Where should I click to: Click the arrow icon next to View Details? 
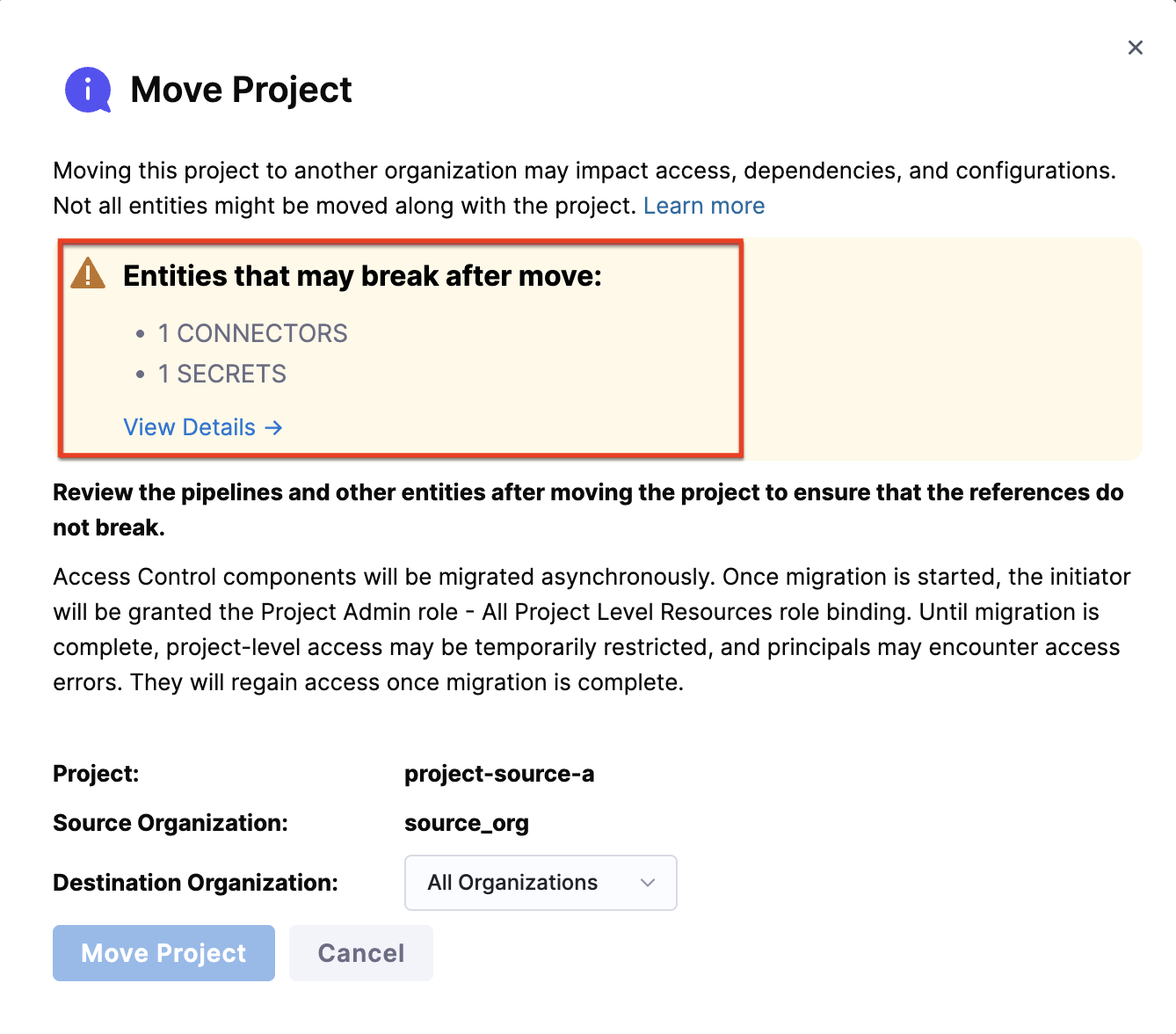point(274,427)
